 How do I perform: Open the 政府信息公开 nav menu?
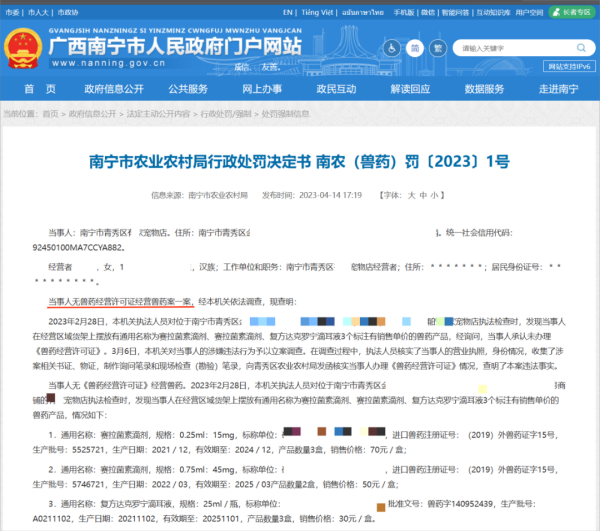coord(114,89)
